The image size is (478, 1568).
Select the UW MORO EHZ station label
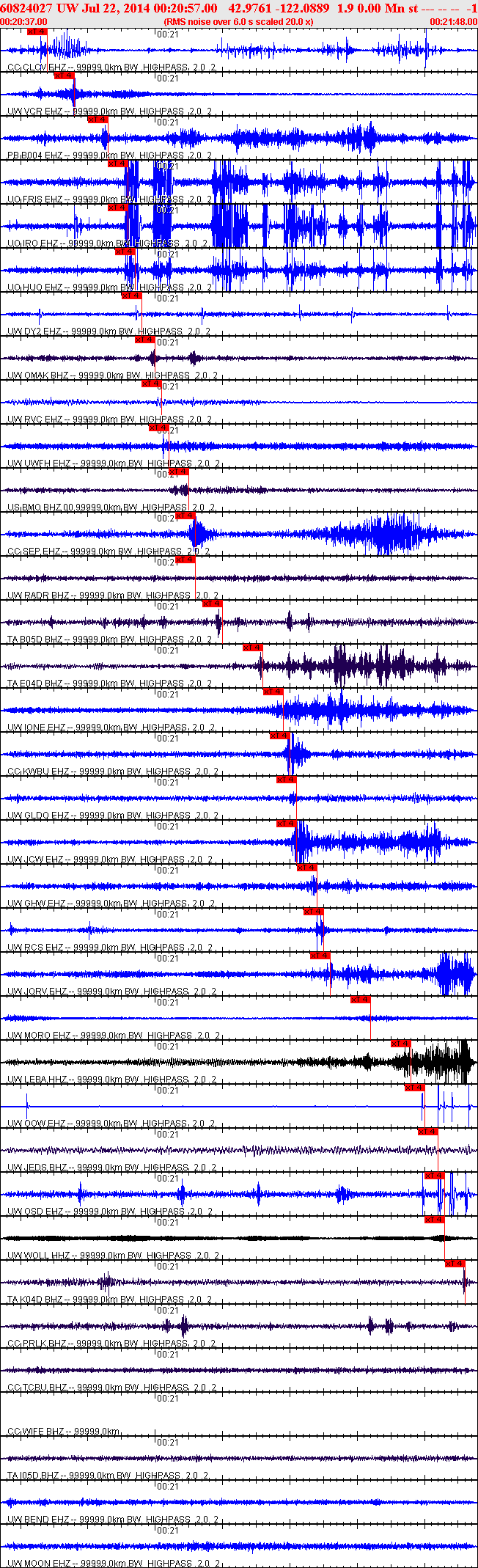[113, 1036]
